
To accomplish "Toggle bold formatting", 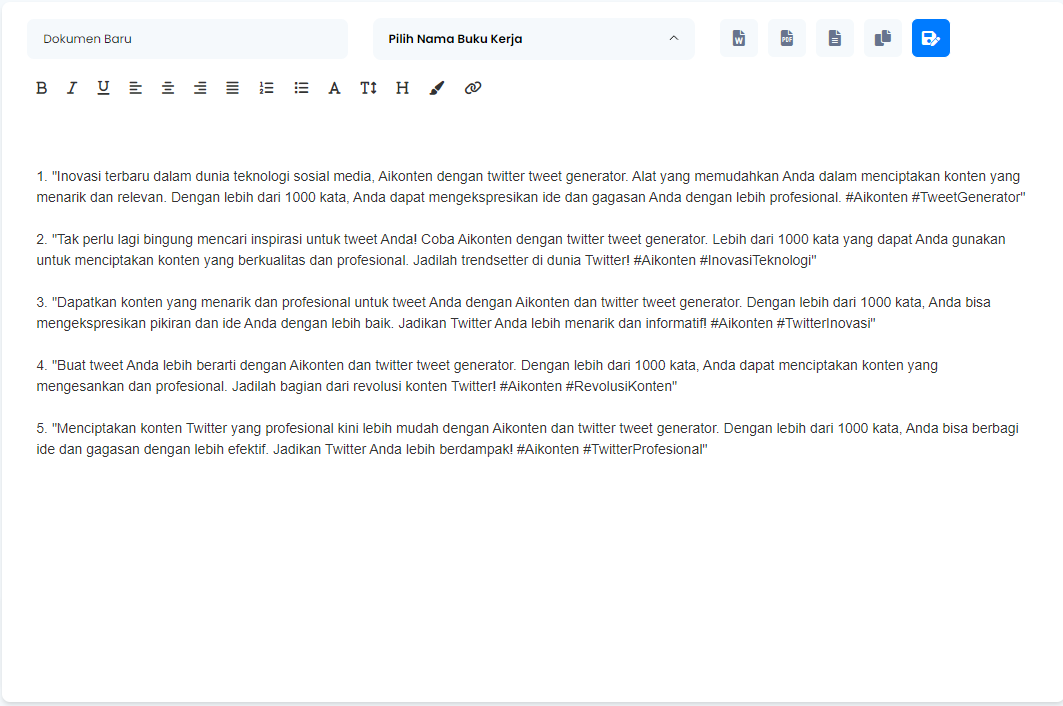I will [41, 88].
